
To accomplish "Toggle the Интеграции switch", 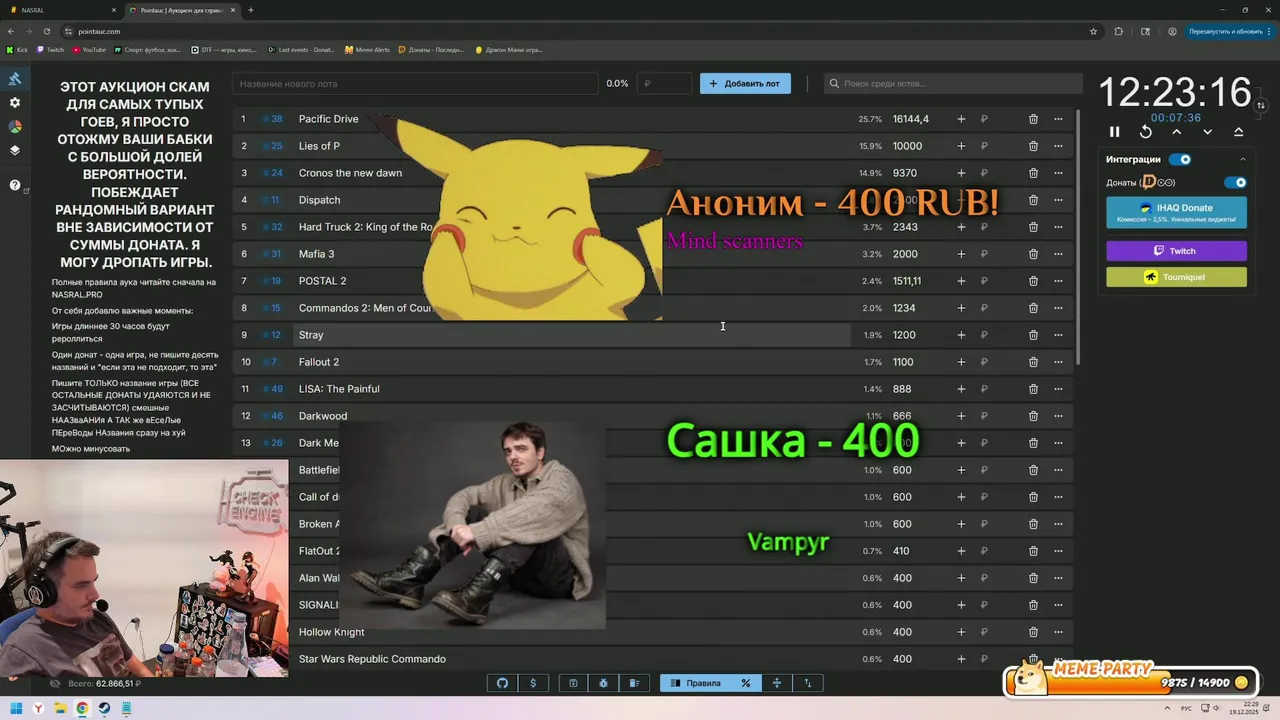I will click(x=1180, y=159).
